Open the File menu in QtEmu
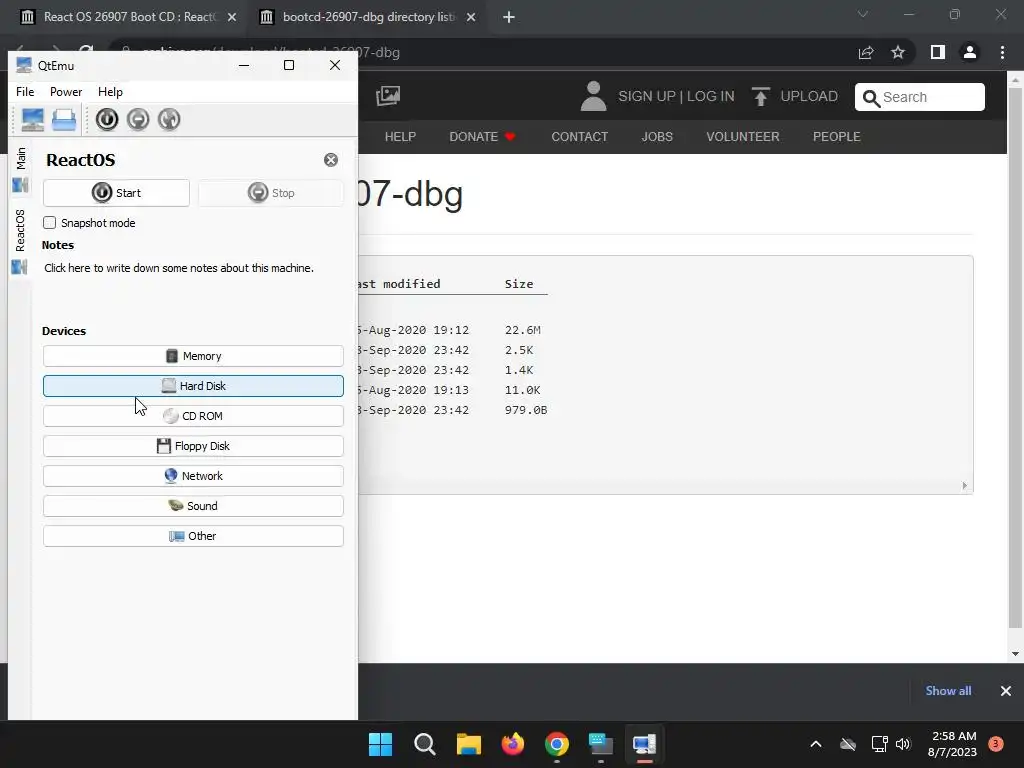The image size is (1024, 768). tap(25, 92)
